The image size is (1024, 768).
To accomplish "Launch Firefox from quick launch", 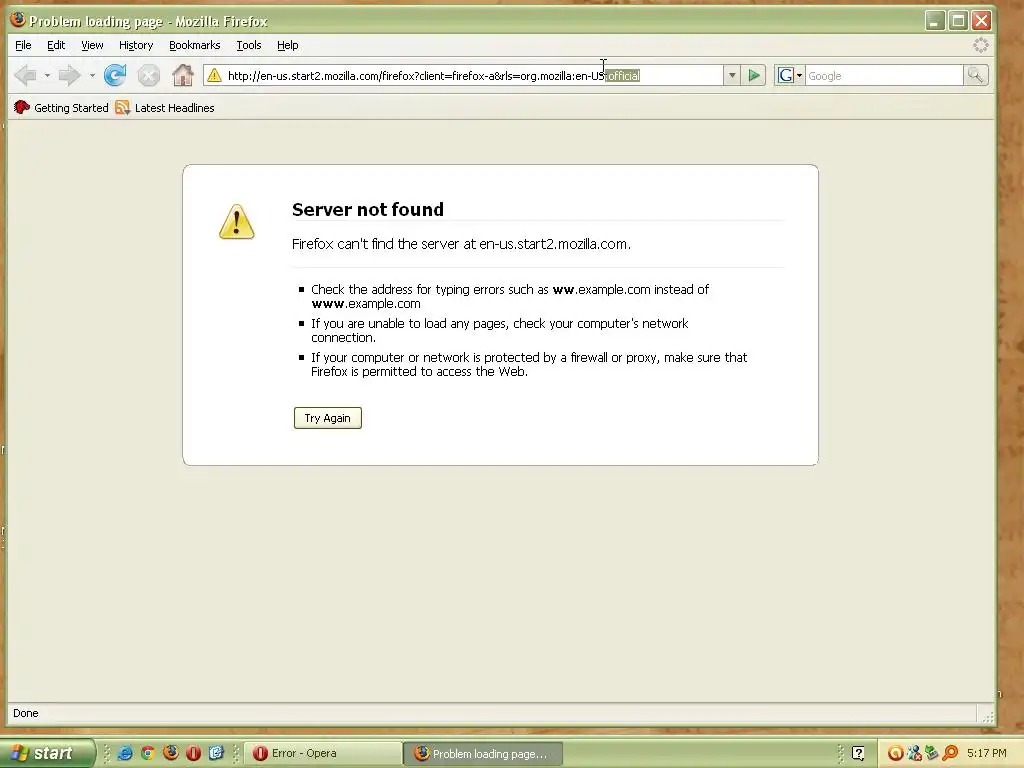I will (171, 753).
